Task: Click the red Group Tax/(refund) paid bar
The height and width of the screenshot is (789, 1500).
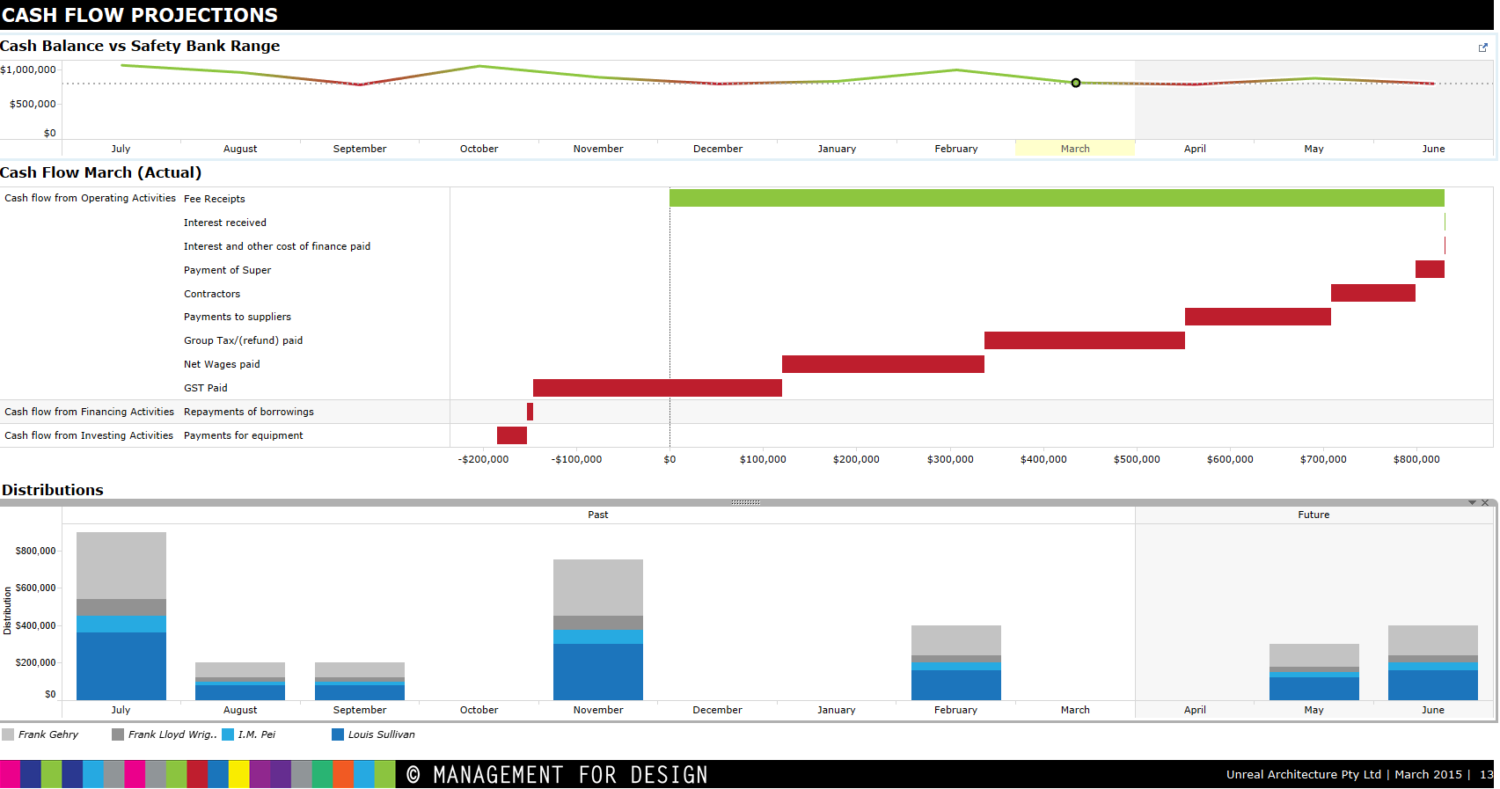Action: (1085, 340)
